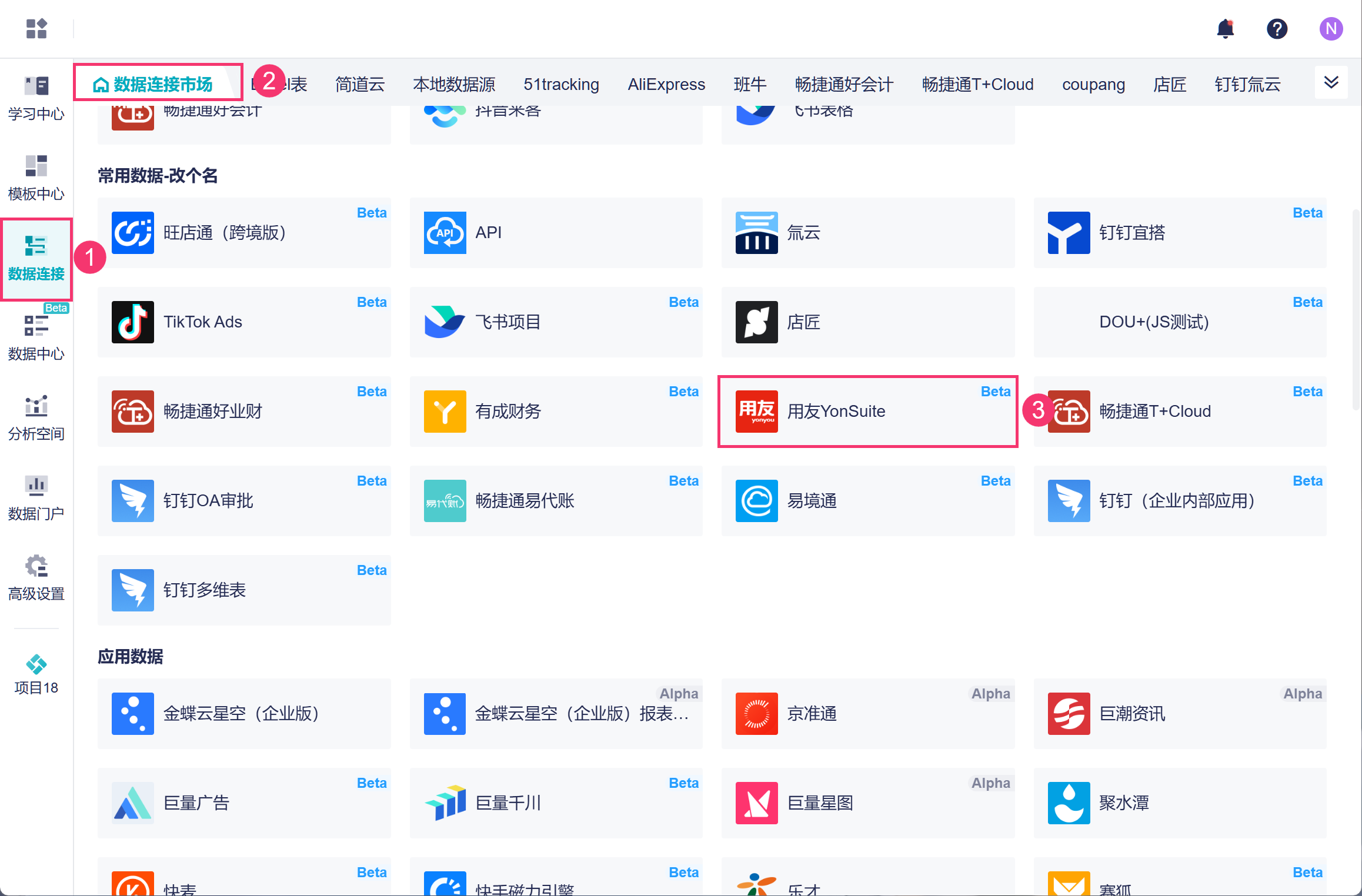Viewport: 1362px width, 896px height.
Task: Open 高级设置 in the sidebar
Action: pos(36,577)
